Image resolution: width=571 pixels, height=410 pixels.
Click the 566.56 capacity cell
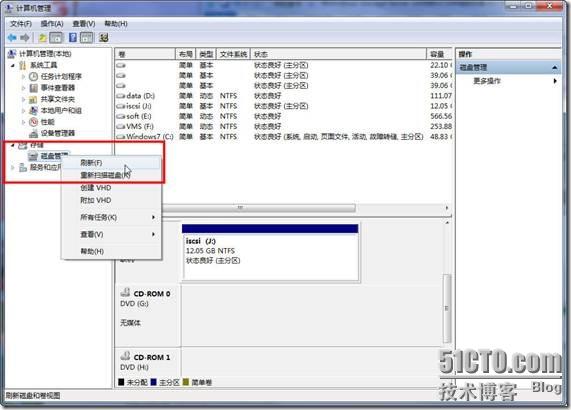[x=441, y=116]
